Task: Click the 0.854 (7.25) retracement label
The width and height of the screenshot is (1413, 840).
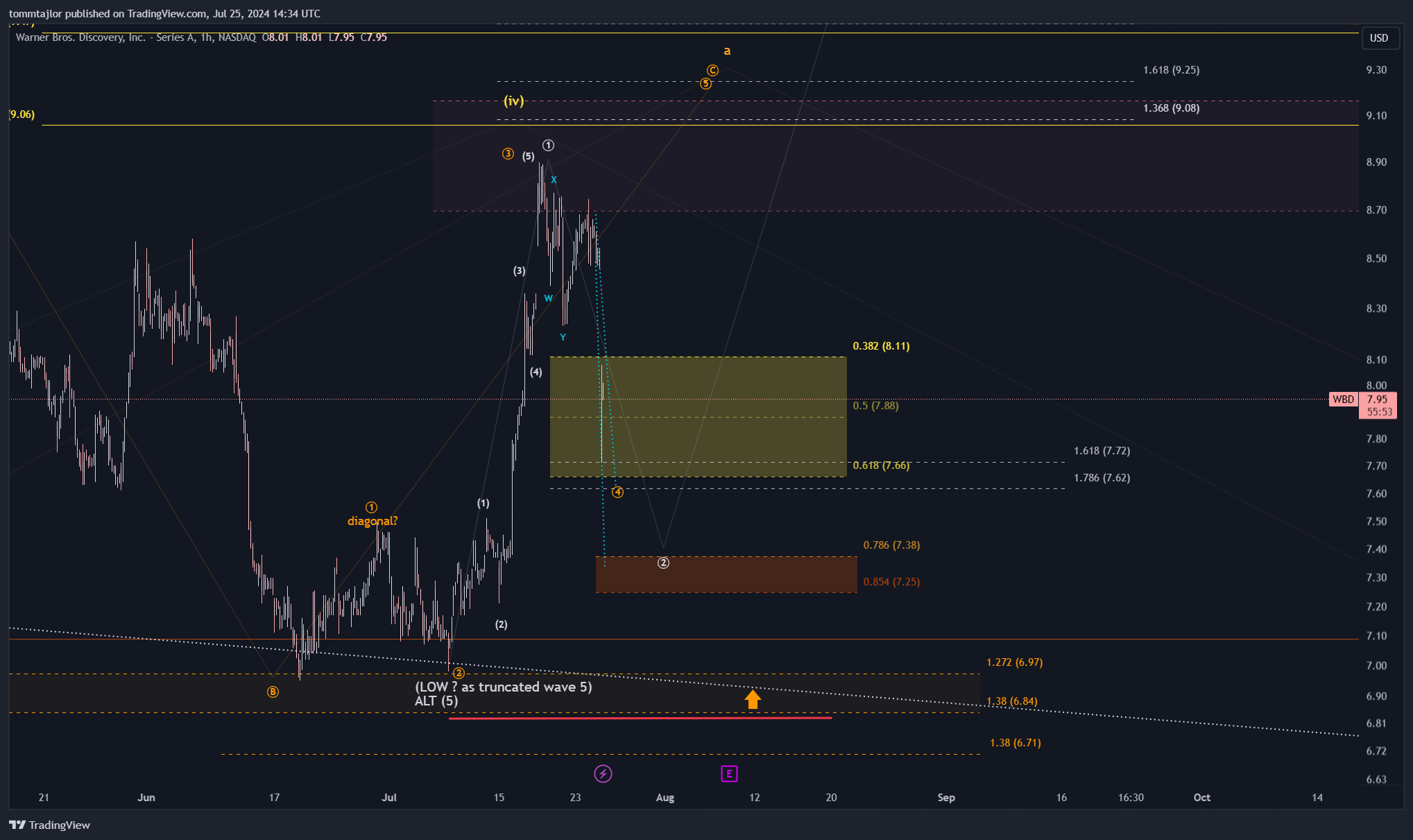Action: pos(891,582)
